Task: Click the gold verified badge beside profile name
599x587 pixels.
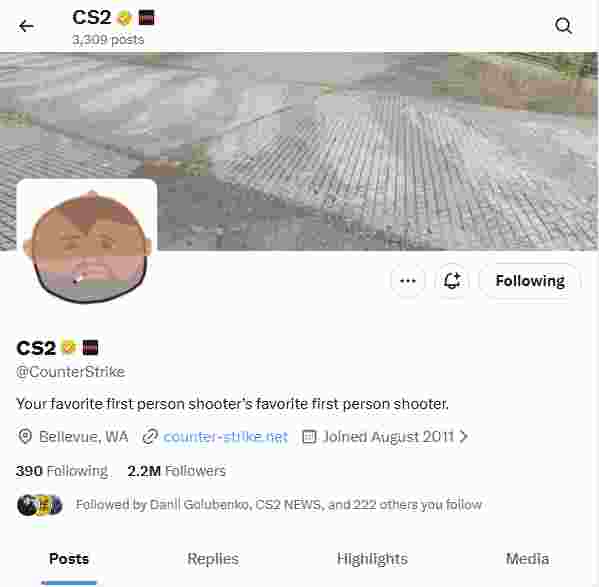Action: pyautogui.click(x=68, y=348)
